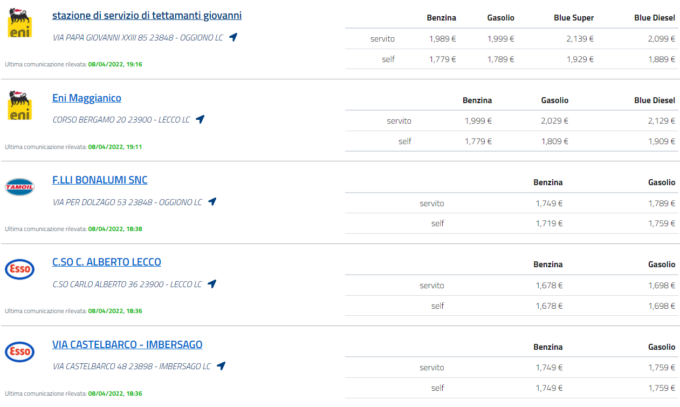Open the Eni Maggianico station link
This screenshot has height=407, width=680.
(x=87, y=98)
